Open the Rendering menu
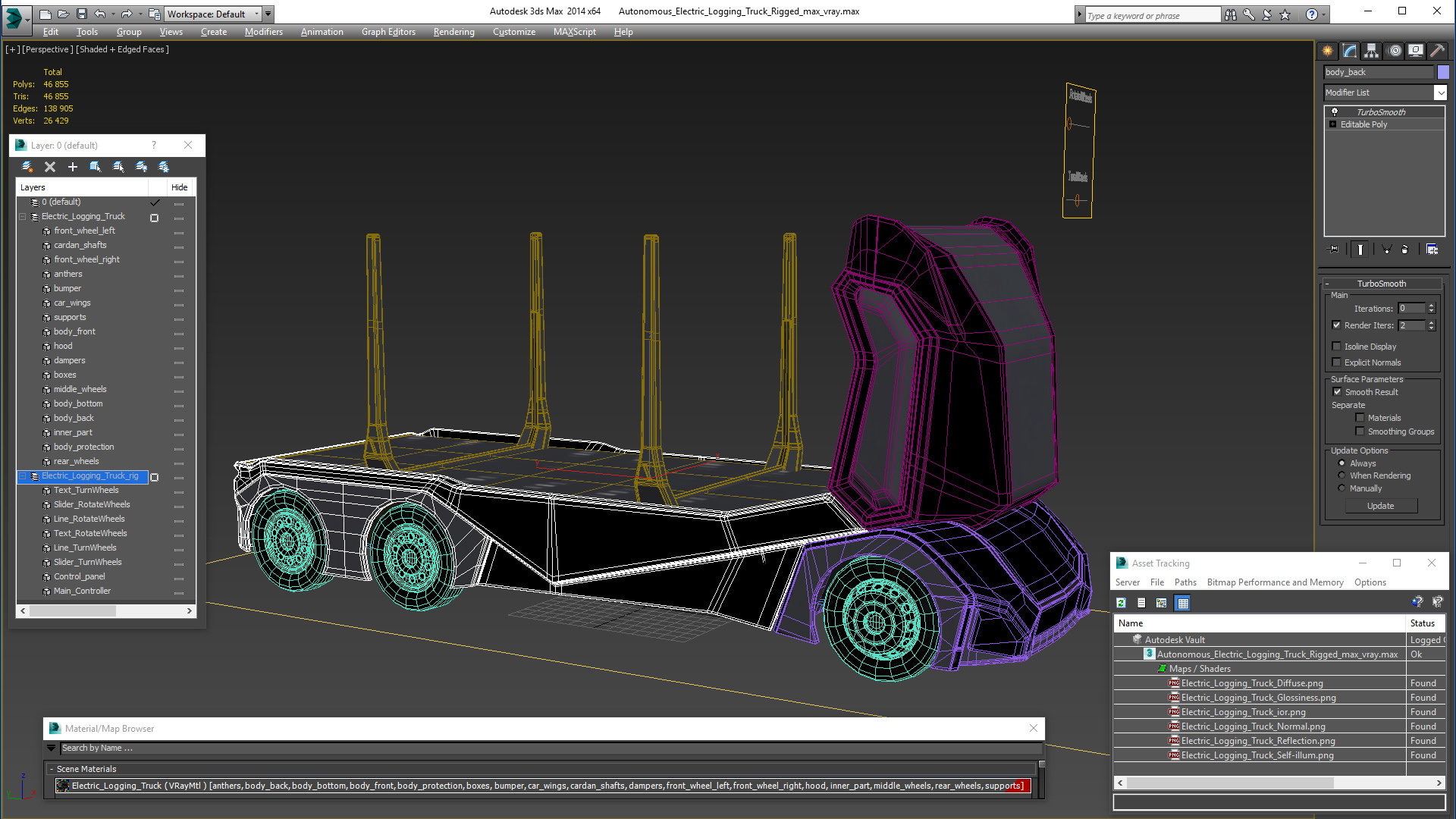The width and height of the screenshot is (1456, 819). point(453,32)
